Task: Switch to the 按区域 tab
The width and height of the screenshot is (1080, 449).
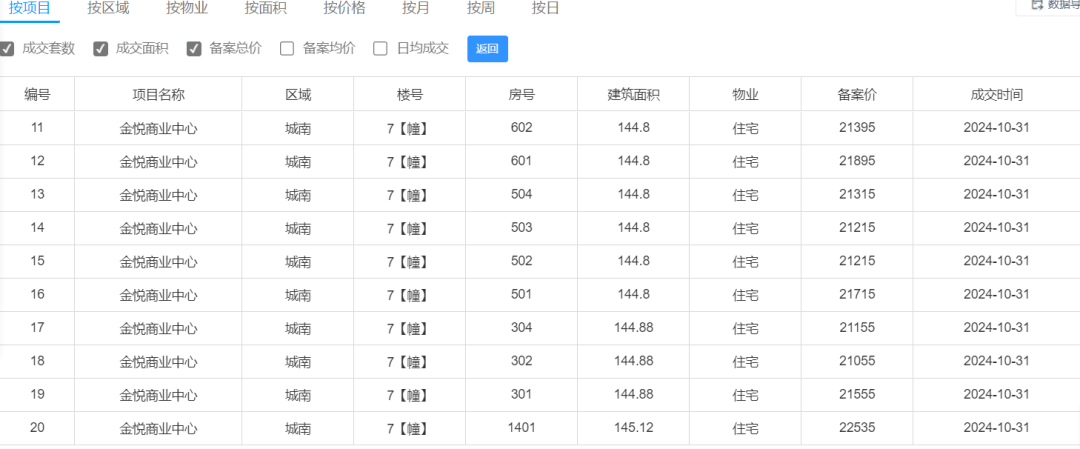Action: pos(108,8)
